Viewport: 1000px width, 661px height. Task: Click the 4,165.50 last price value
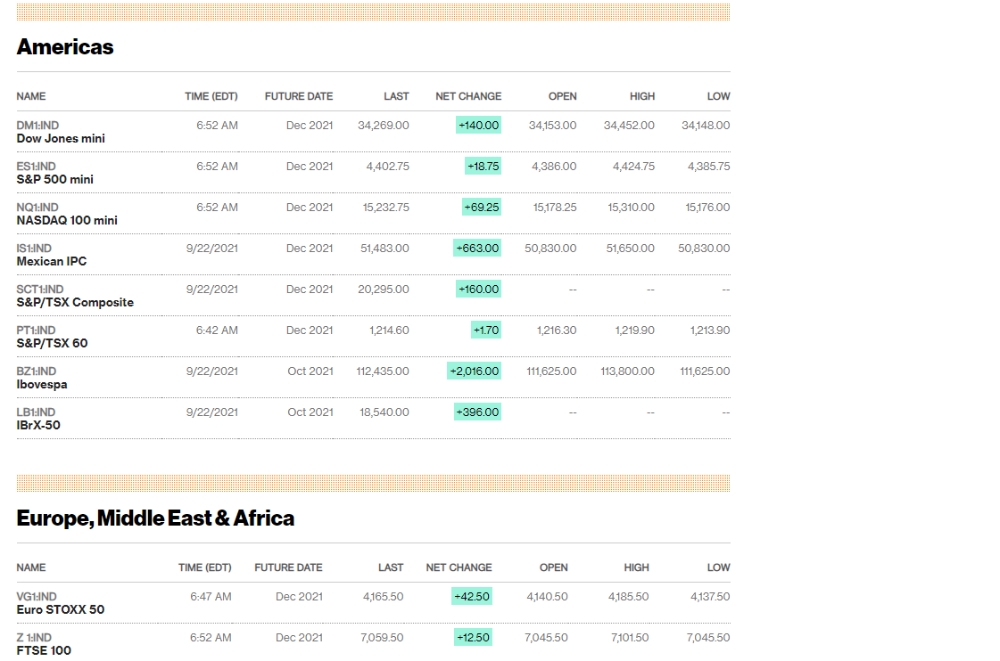[x=383, y=597]
